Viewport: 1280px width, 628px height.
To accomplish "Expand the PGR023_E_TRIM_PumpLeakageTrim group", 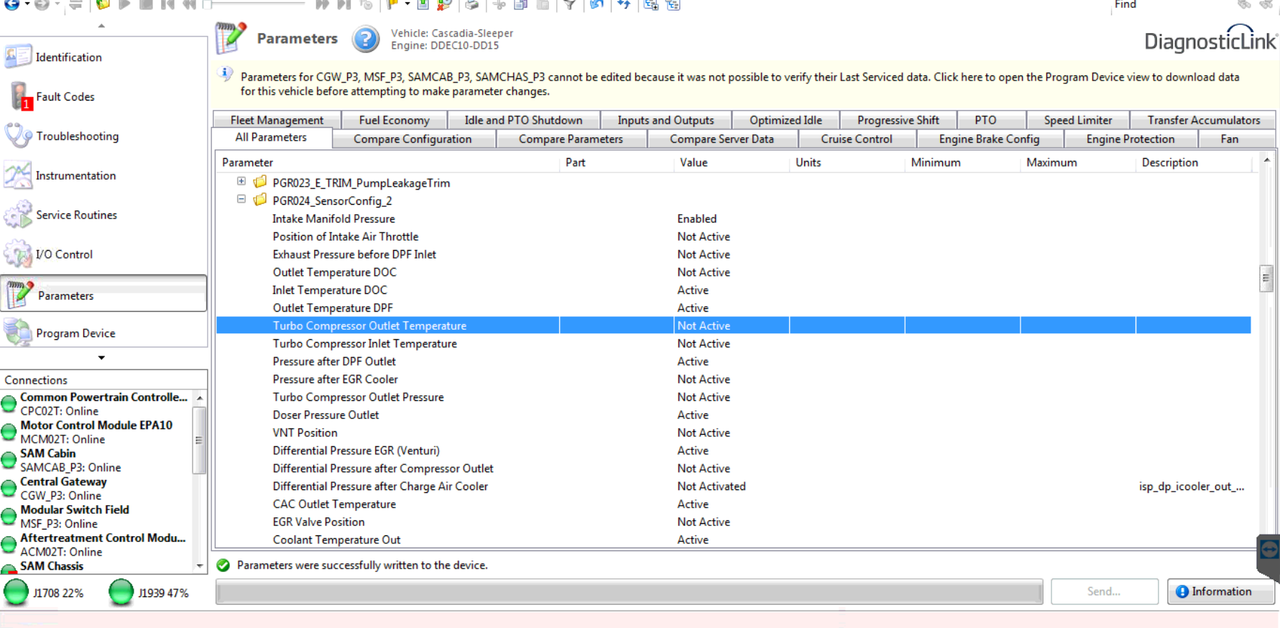I will [241, 182].
